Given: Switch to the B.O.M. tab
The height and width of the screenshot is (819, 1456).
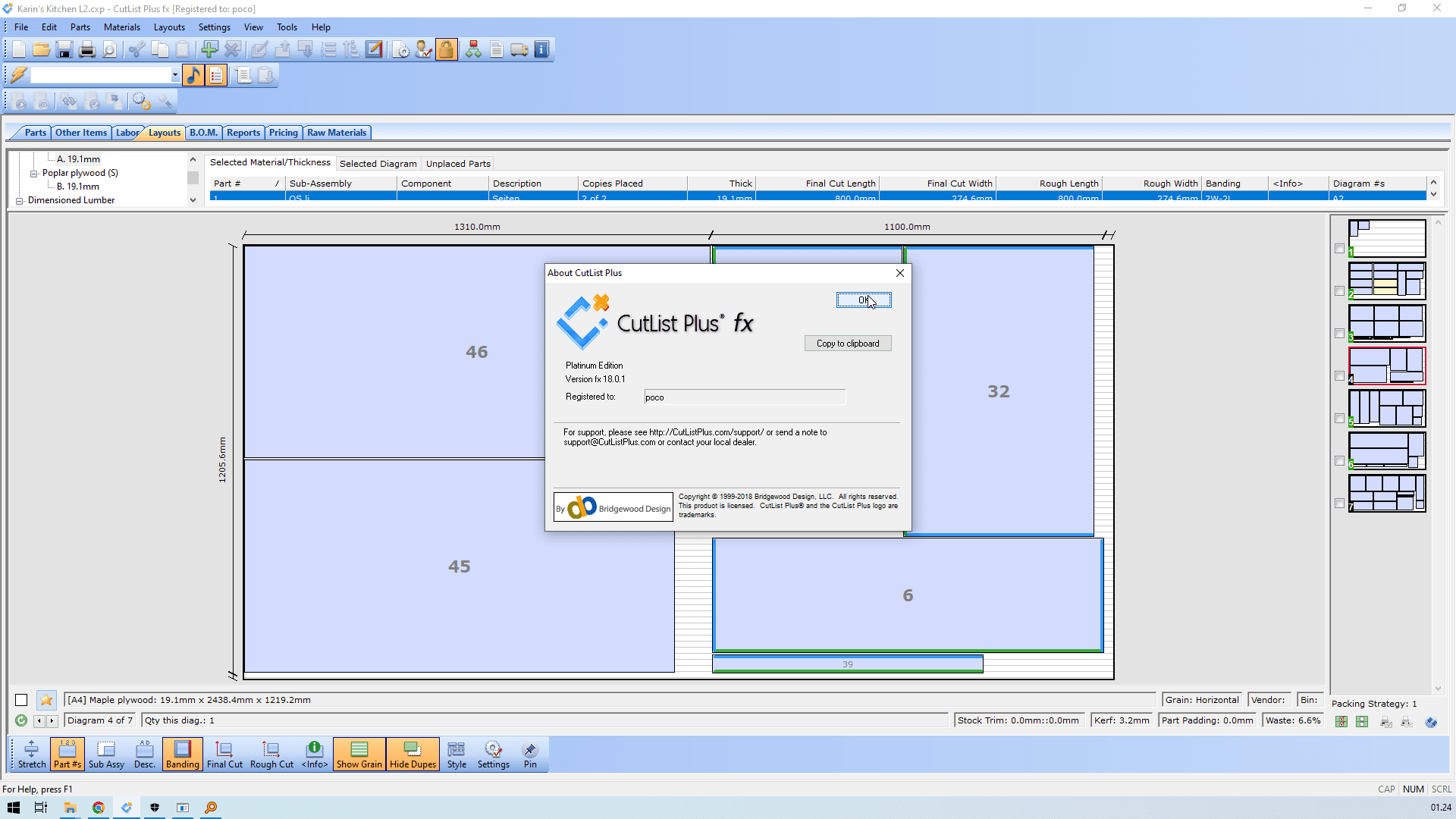Looking at the screenshot, I should pyautogui.click(x=203, y=133).
